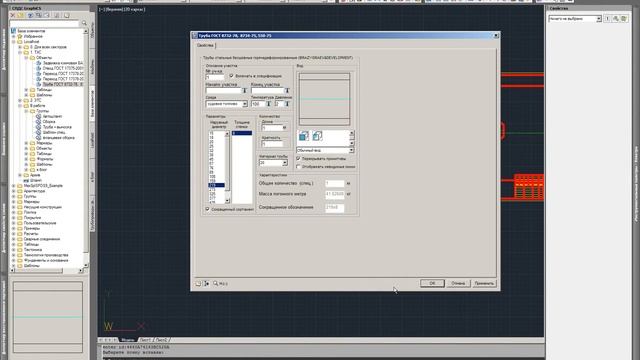Pick start of section point icon

coord(244,91)
